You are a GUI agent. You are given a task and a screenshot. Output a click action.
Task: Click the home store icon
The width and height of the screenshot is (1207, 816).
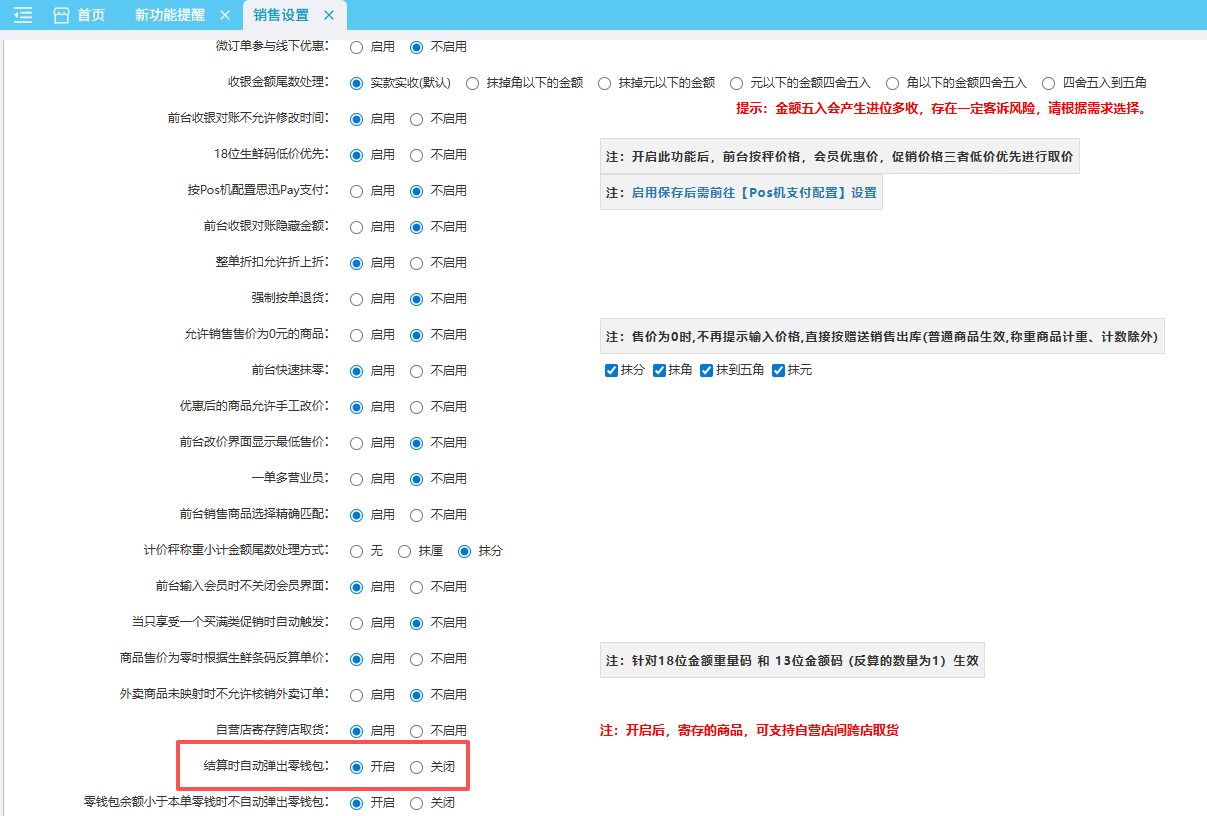pyautogui.click(x=62, y=15)
